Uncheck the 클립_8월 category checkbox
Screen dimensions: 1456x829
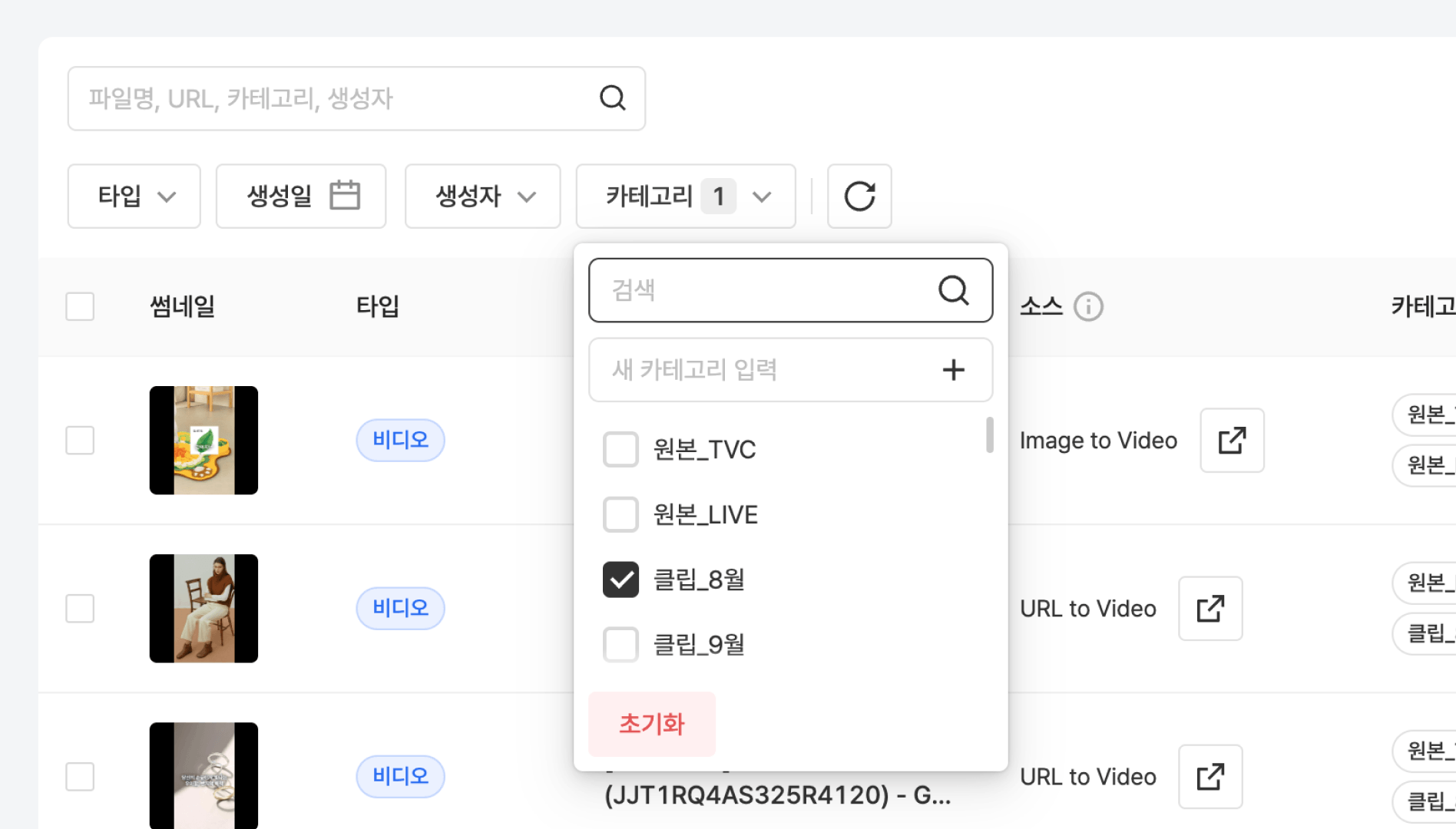620,580
